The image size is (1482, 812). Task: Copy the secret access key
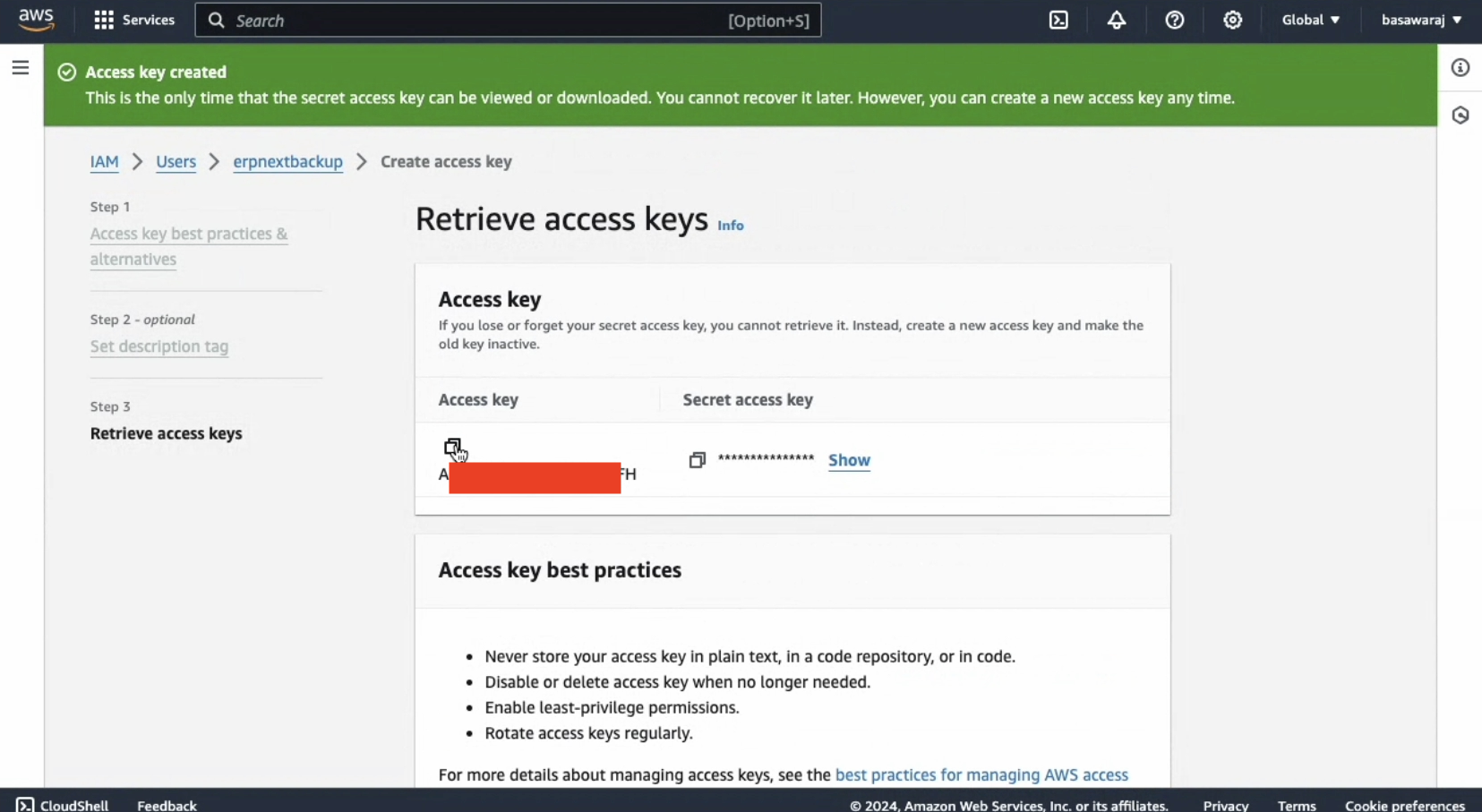(x=697, y=460)
